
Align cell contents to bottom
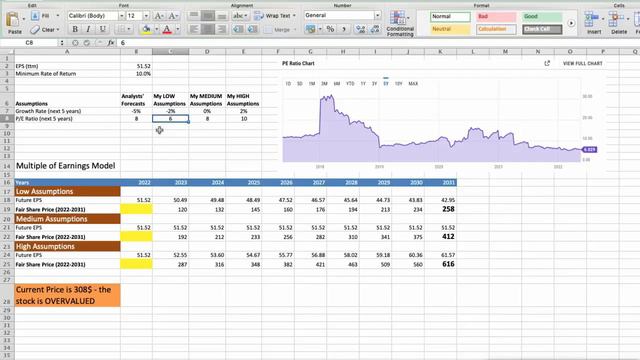(222, 16)
